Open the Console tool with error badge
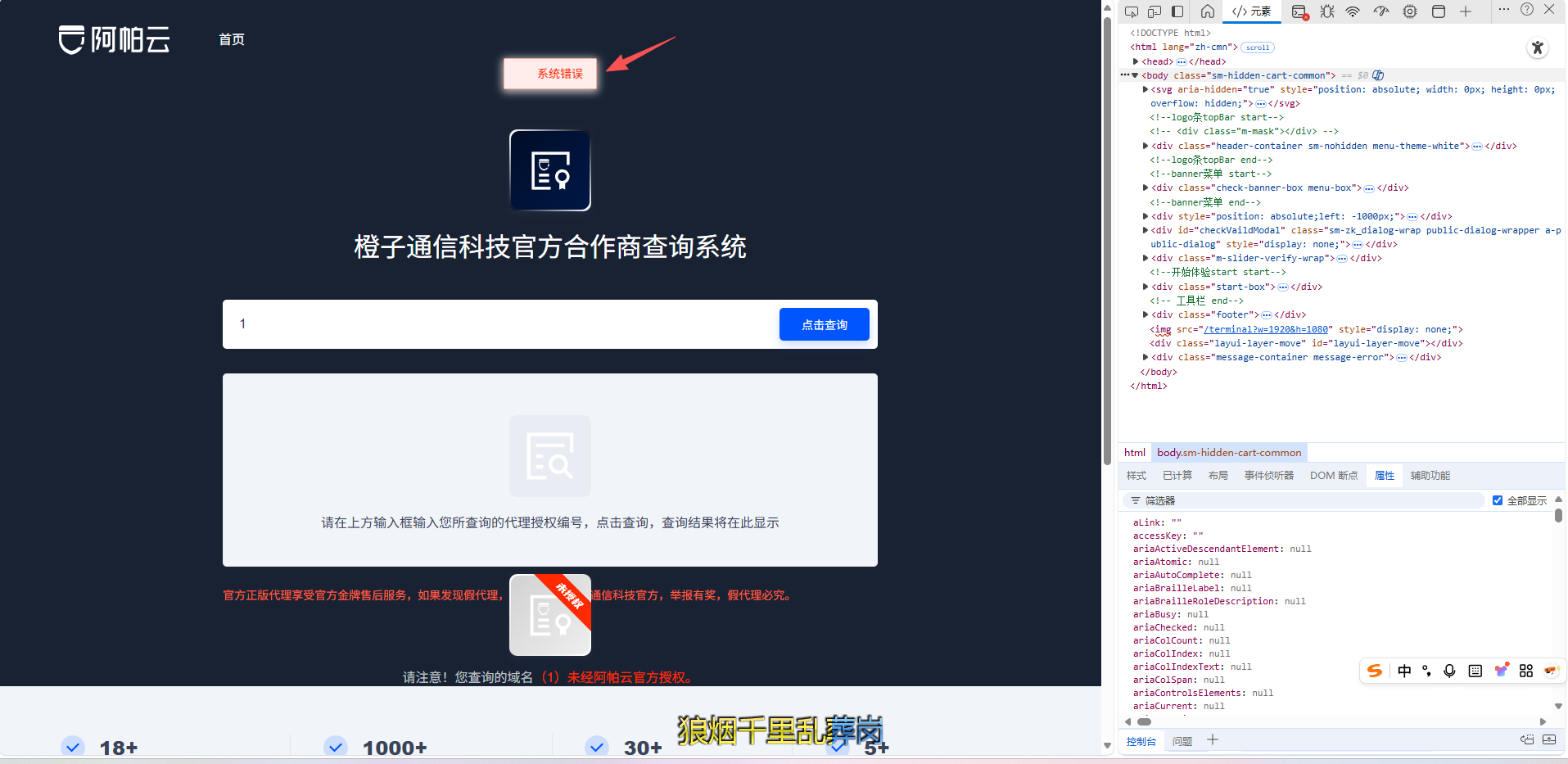Image resolution: width=1568 pixels, height=764 pixels. (x=1299, y=11)
